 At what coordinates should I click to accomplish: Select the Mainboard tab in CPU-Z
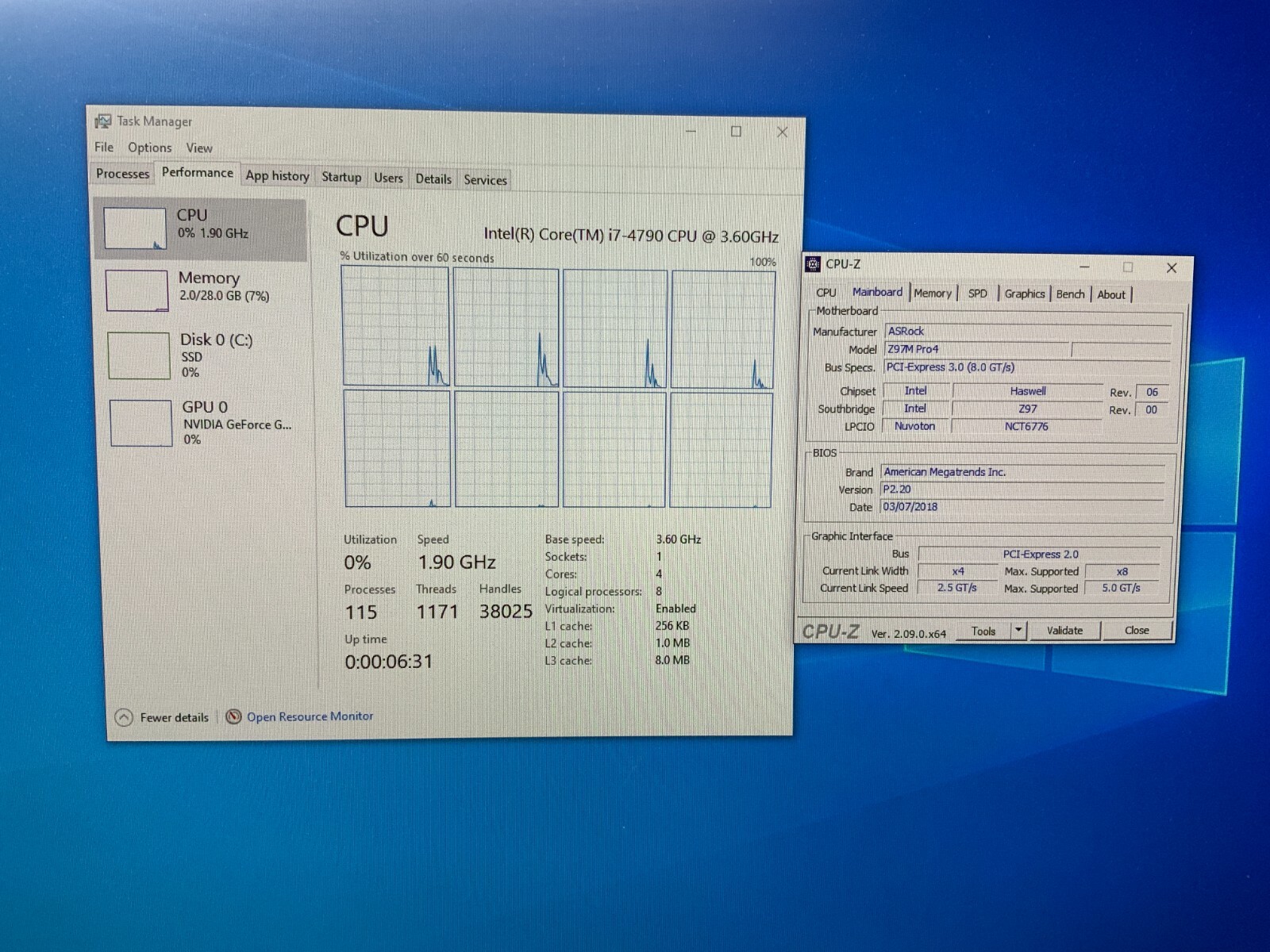click(x=877, y=292)
